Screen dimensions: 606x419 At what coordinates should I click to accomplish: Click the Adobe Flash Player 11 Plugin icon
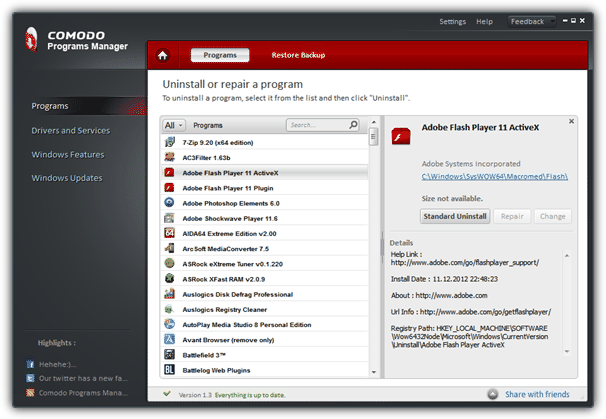[169, 187]
